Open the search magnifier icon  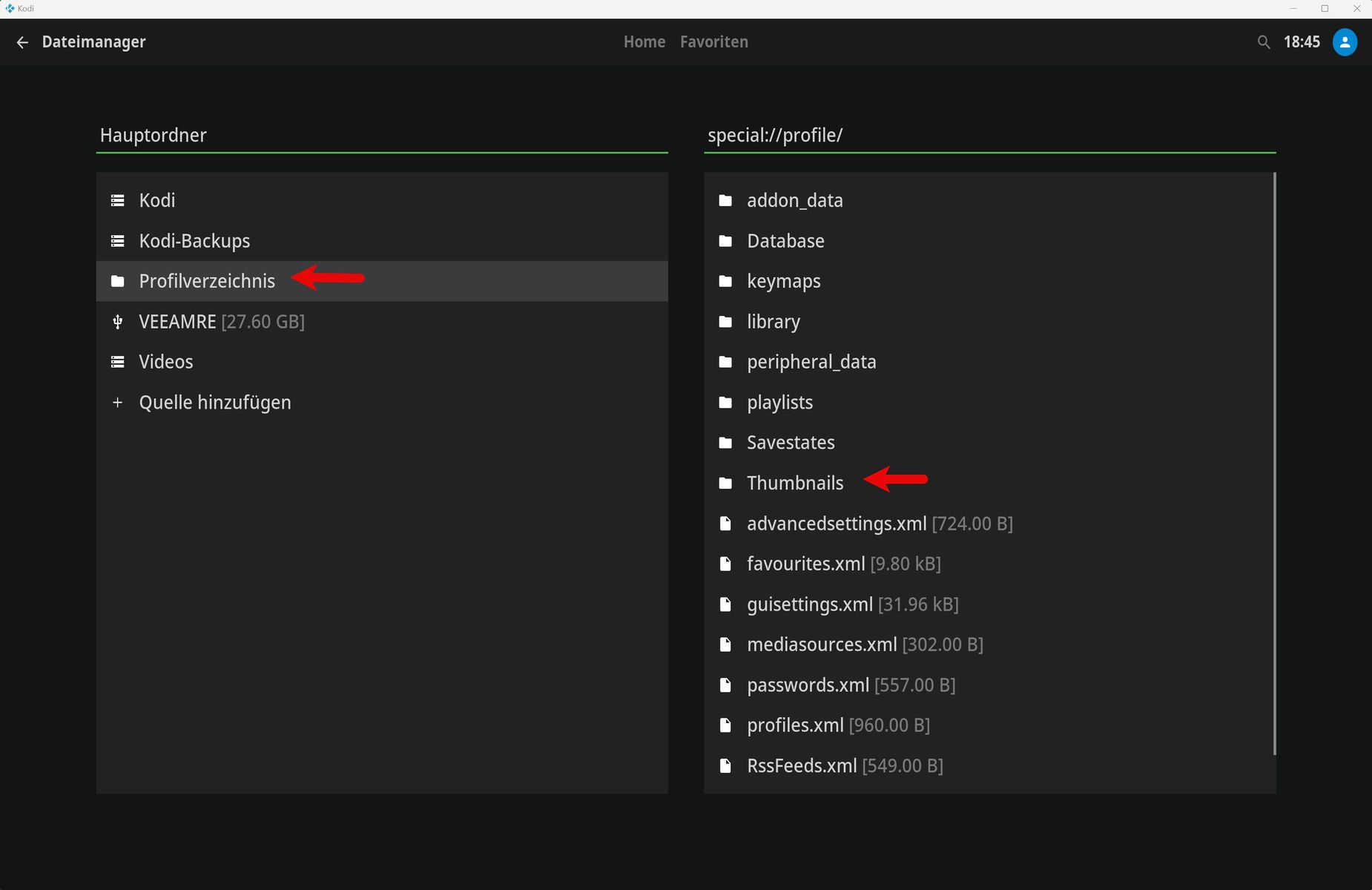coord(1264,42)
